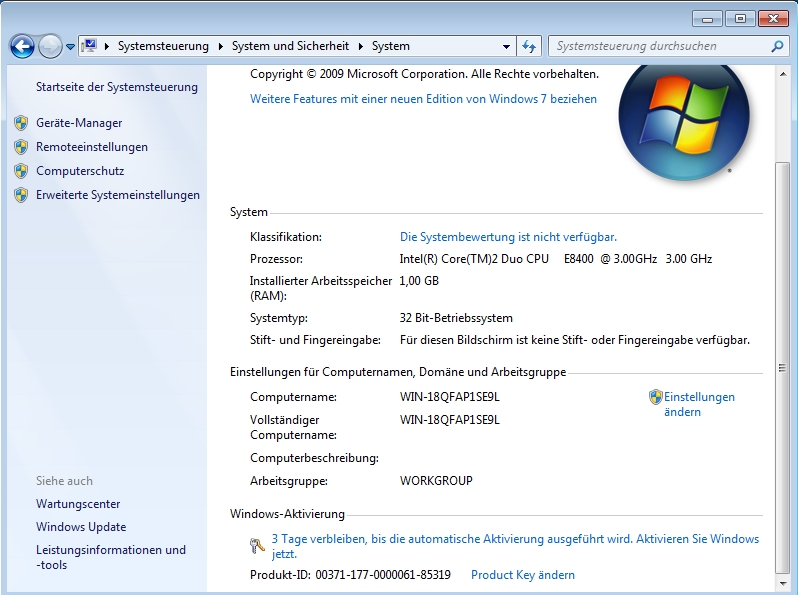Minimize the System window
Screen dimensions: 798x595
tap(707, 19)
